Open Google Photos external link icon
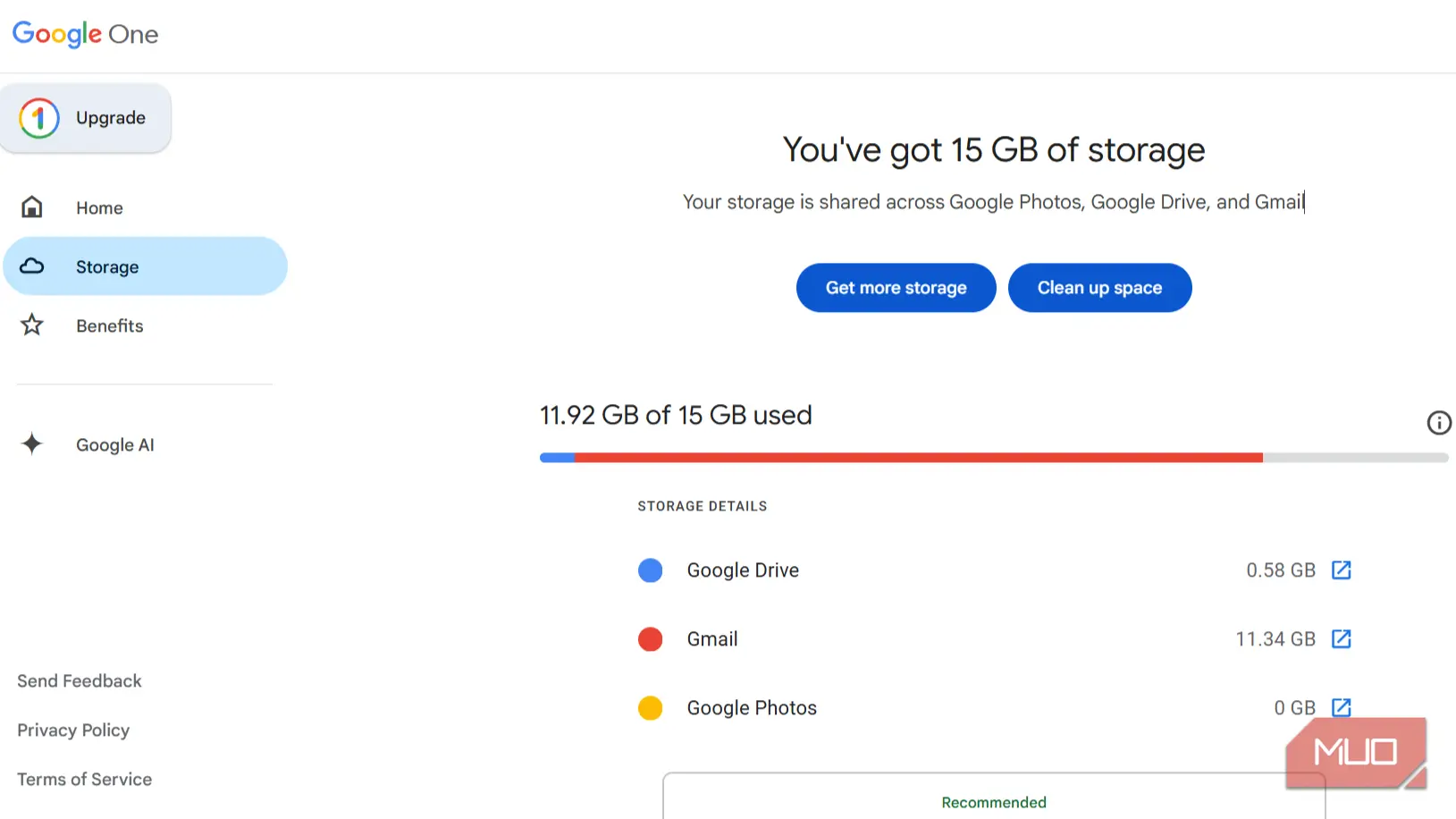This screenshot has height=819, width=1456. 1341,707
